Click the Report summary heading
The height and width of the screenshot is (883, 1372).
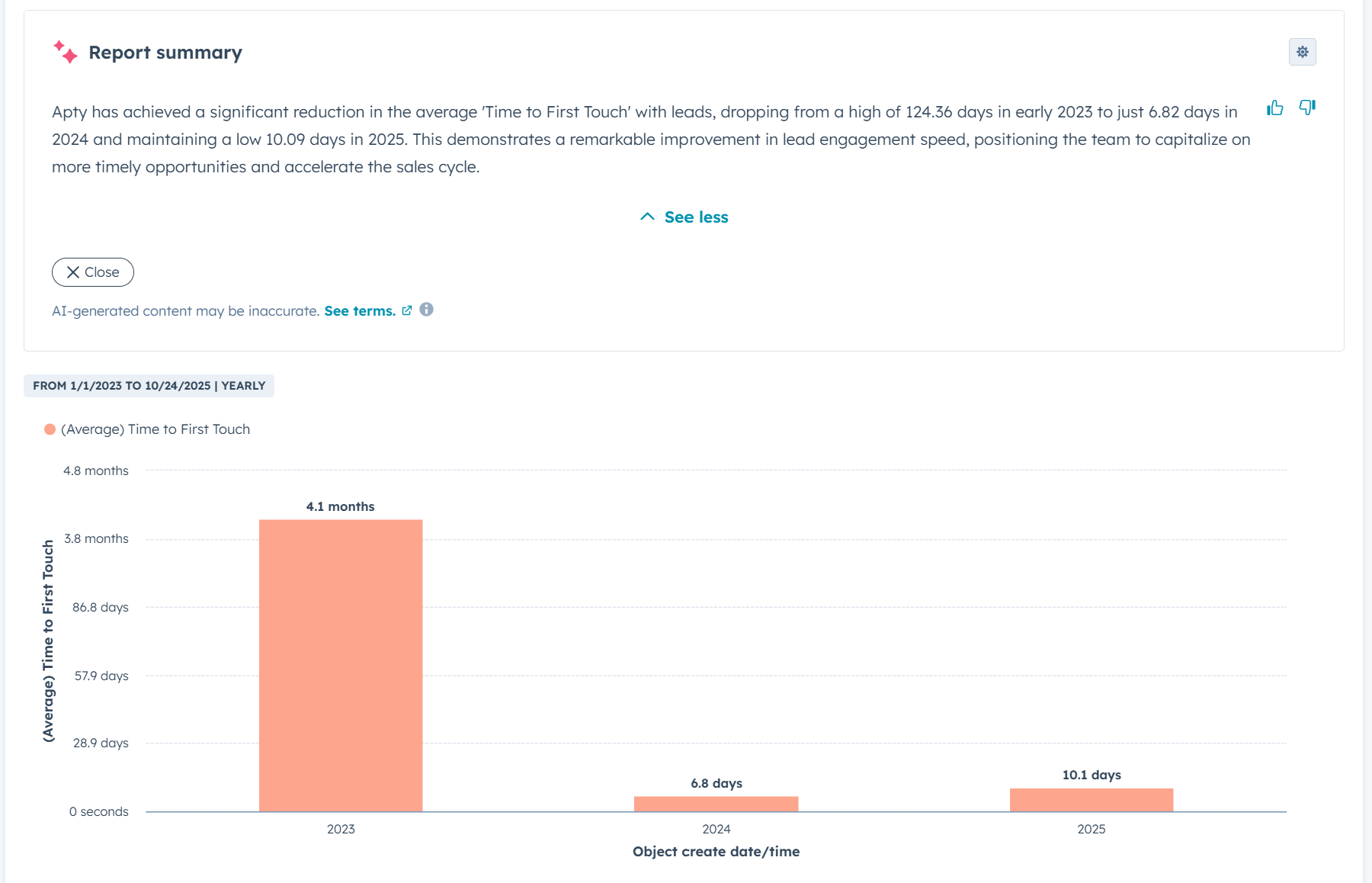165,53
